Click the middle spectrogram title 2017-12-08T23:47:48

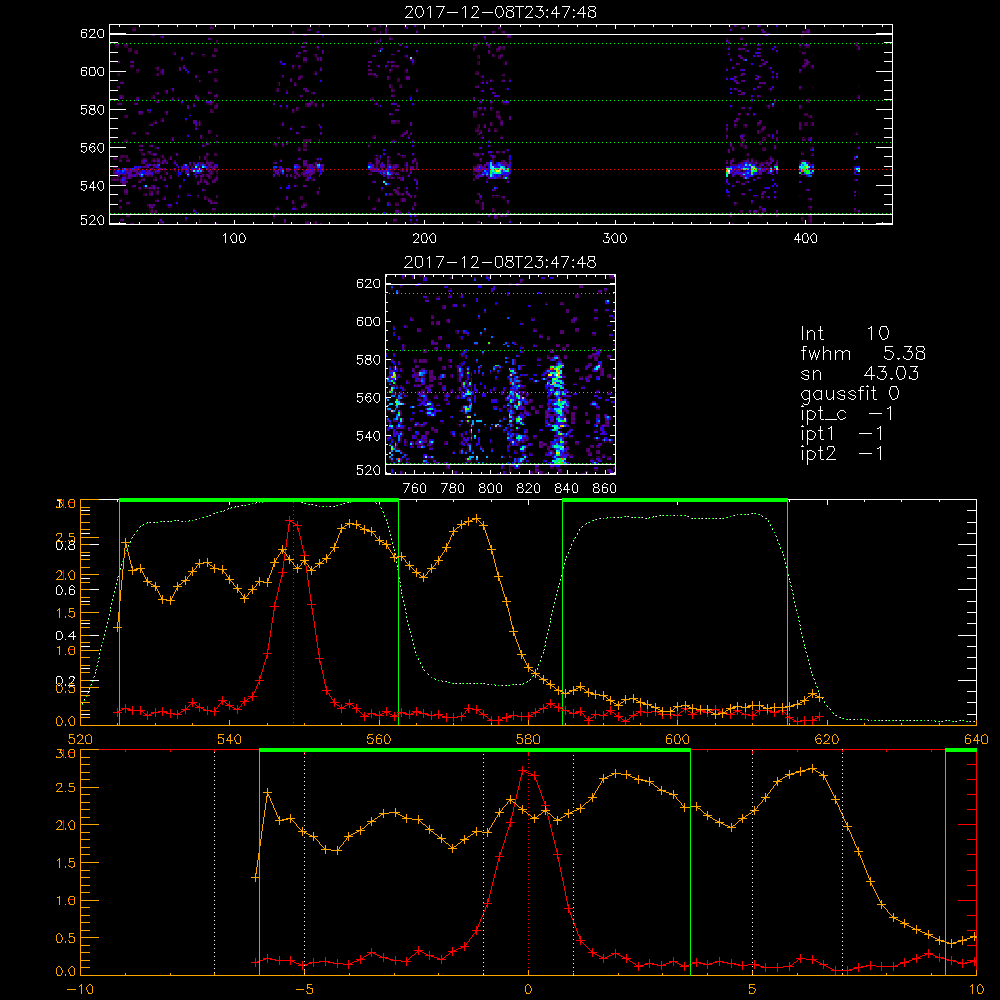click(500, 262)
